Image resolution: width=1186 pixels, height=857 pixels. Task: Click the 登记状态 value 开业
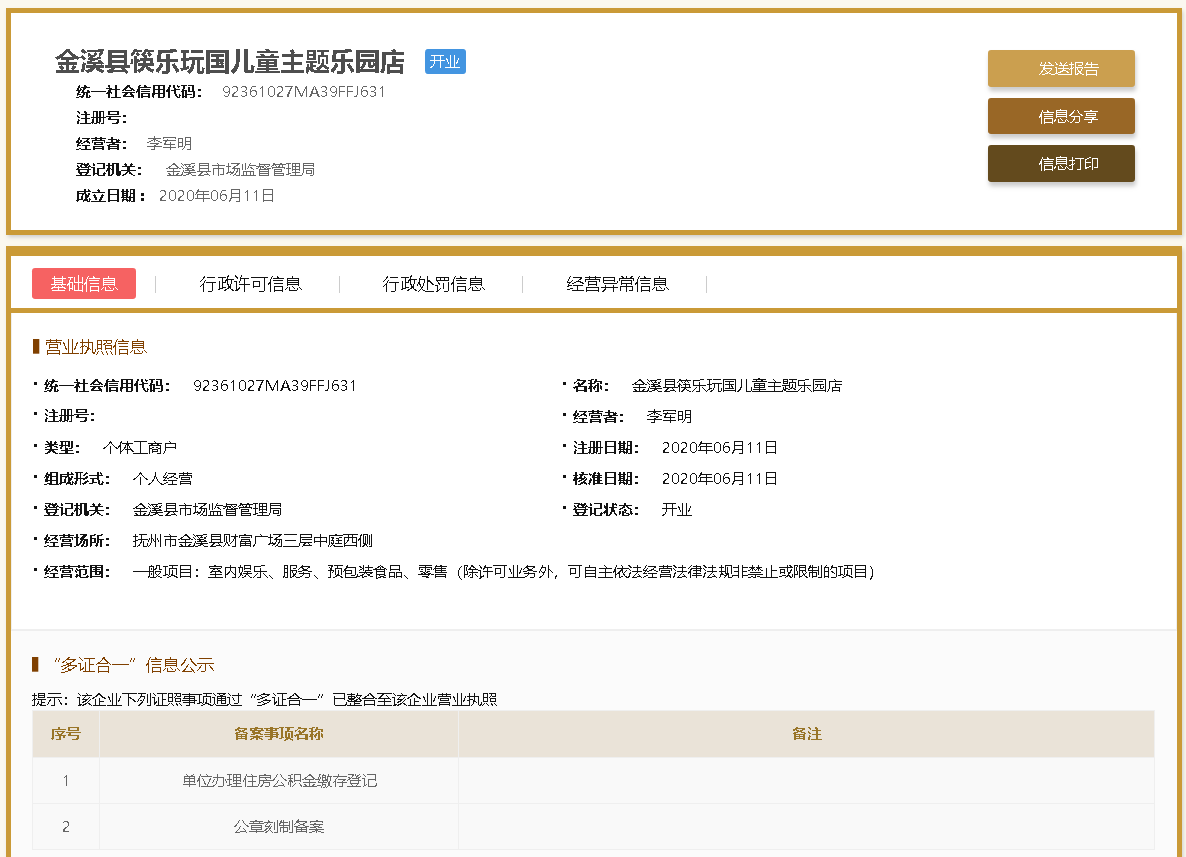point(676,510)
